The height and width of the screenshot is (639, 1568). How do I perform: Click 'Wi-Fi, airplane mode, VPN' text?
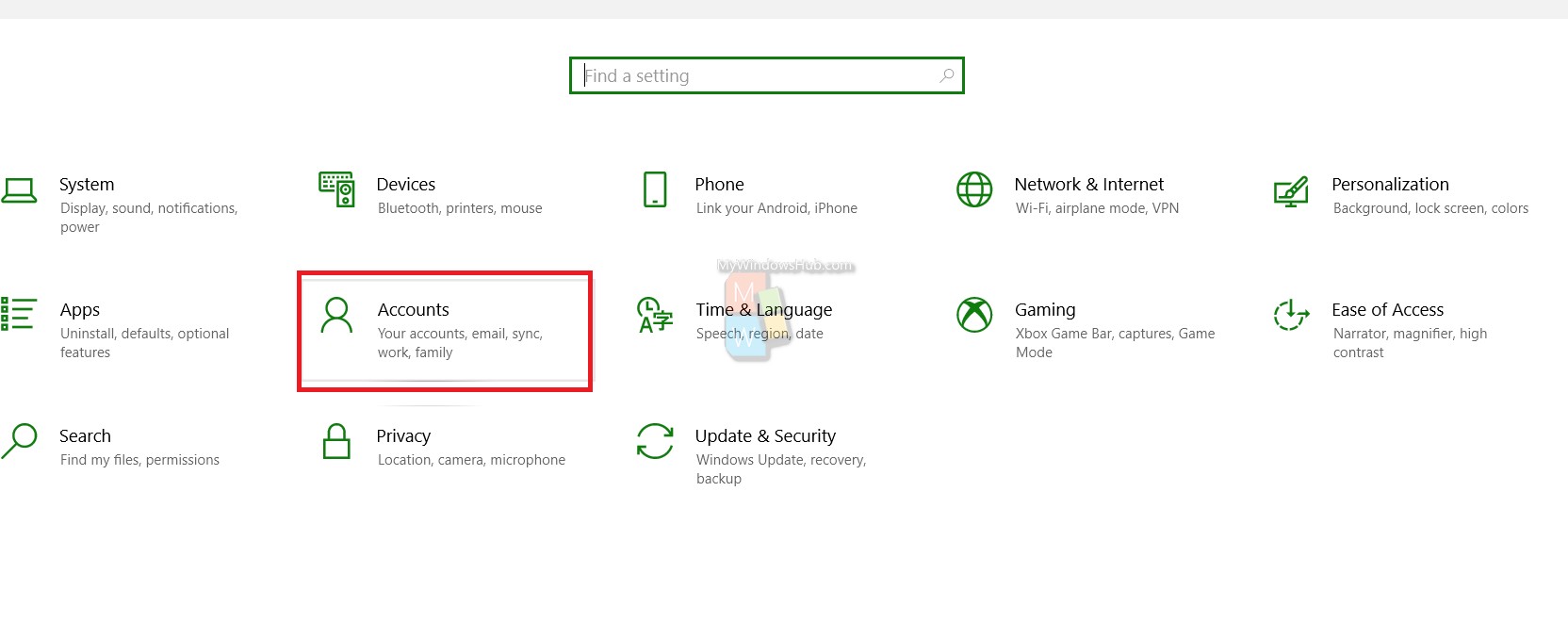1097,208
